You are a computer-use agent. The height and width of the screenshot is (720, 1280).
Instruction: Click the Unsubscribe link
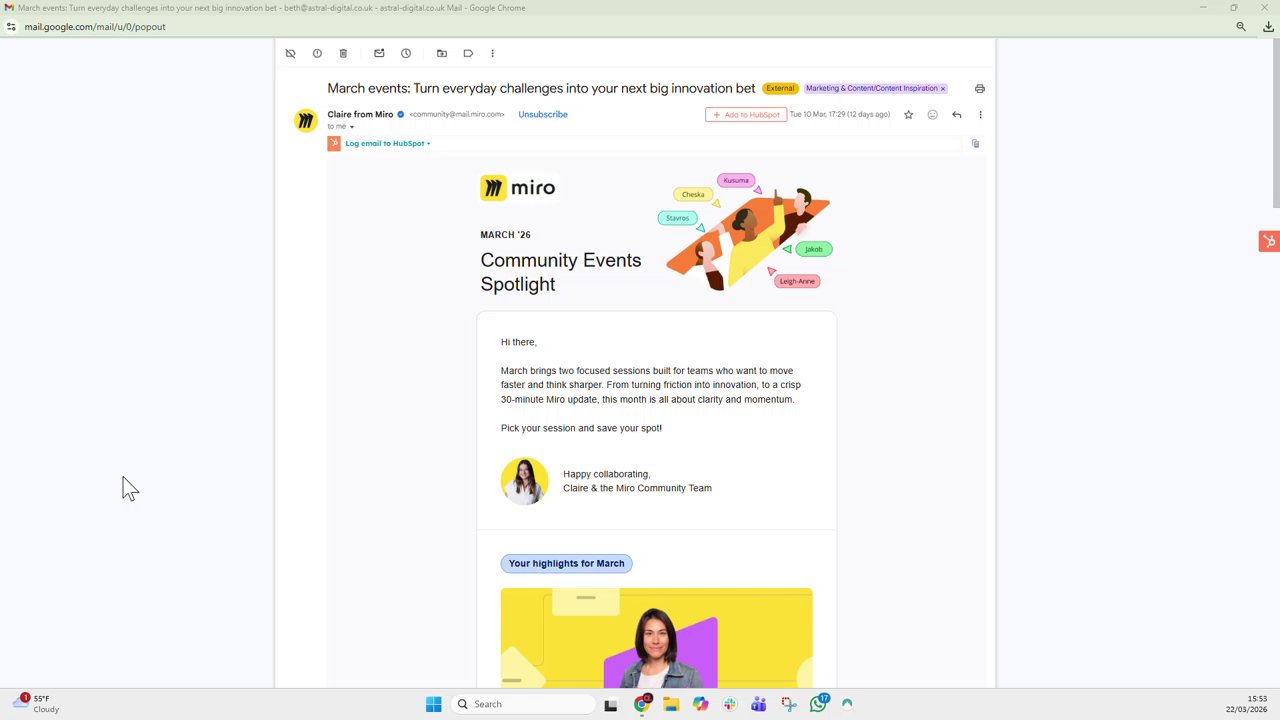coord(543,115)
